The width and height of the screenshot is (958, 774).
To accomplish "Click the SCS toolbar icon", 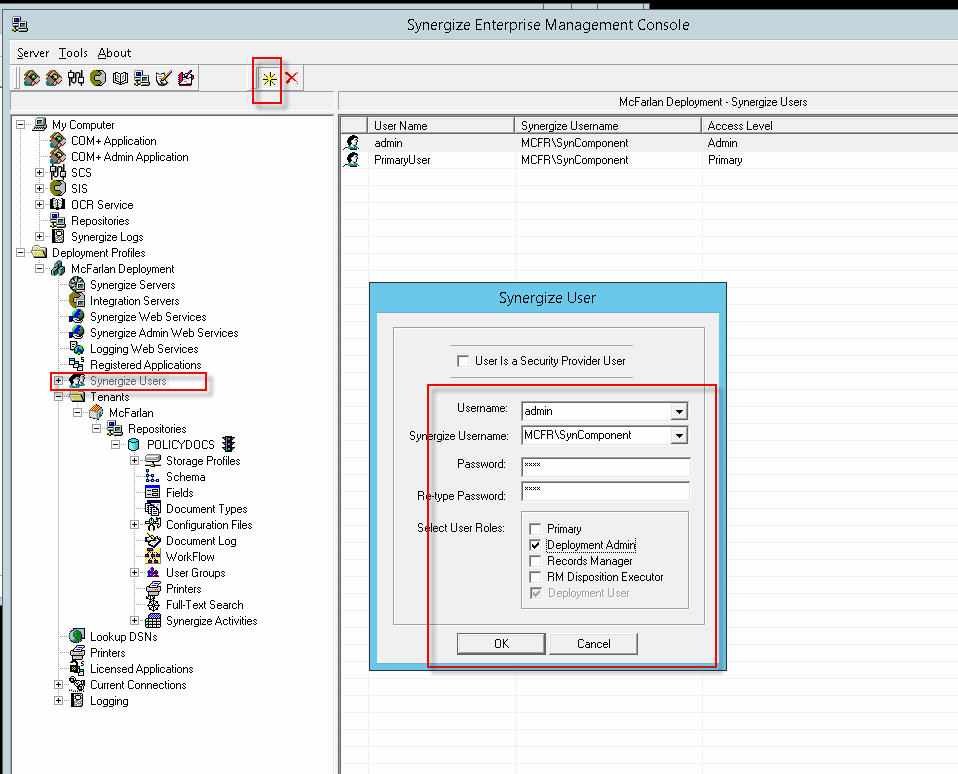I will tap(76, 78).
